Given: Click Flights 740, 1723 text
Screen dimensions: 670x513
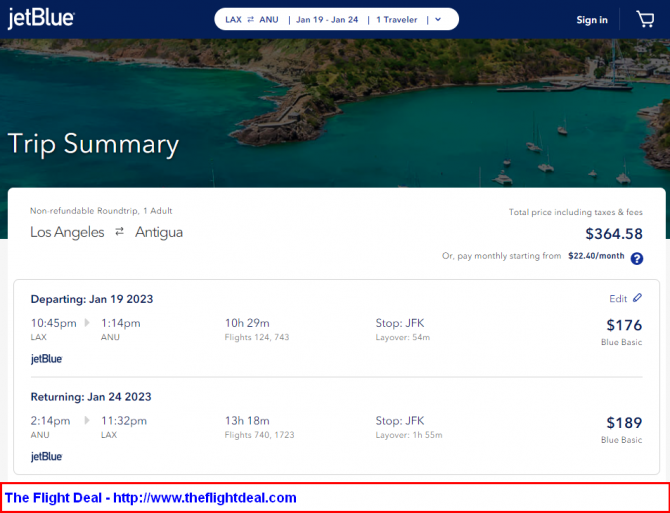Looking at the screenshot, I should (259, 435).
